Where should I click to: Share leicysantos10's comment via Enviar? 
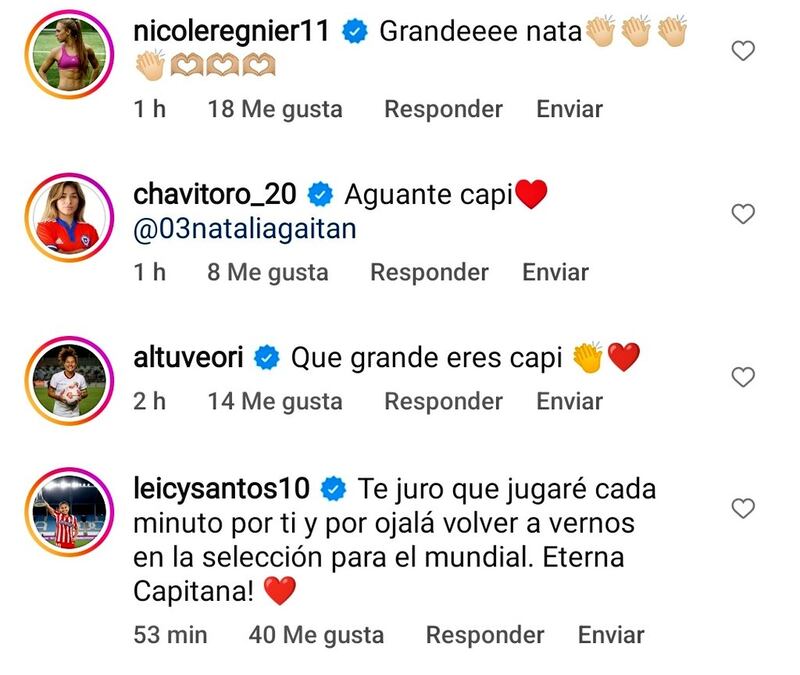[x=611, y=635]
